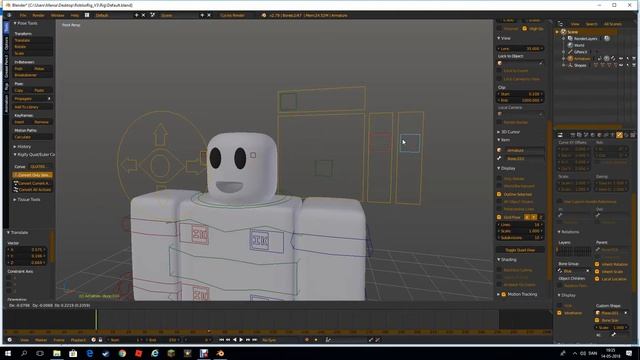
Task: Toggle the Lock to Cursor checkbox
Action: point(499,71)
